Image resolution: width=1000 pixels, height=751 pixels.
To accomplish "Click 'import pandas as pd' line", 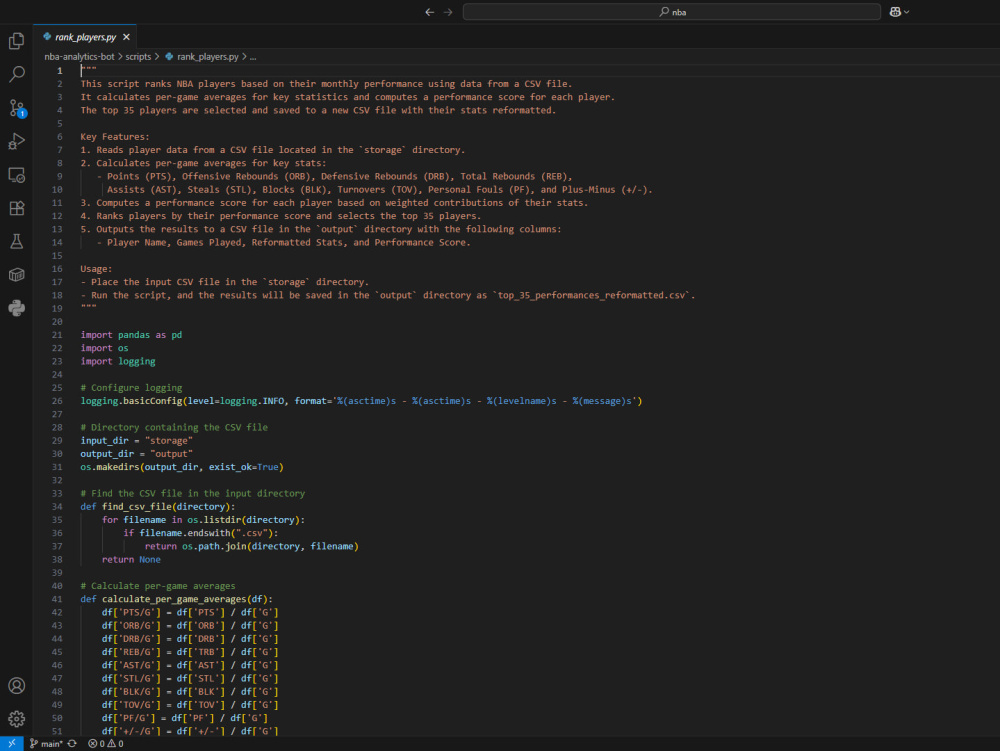I will 131,335.
